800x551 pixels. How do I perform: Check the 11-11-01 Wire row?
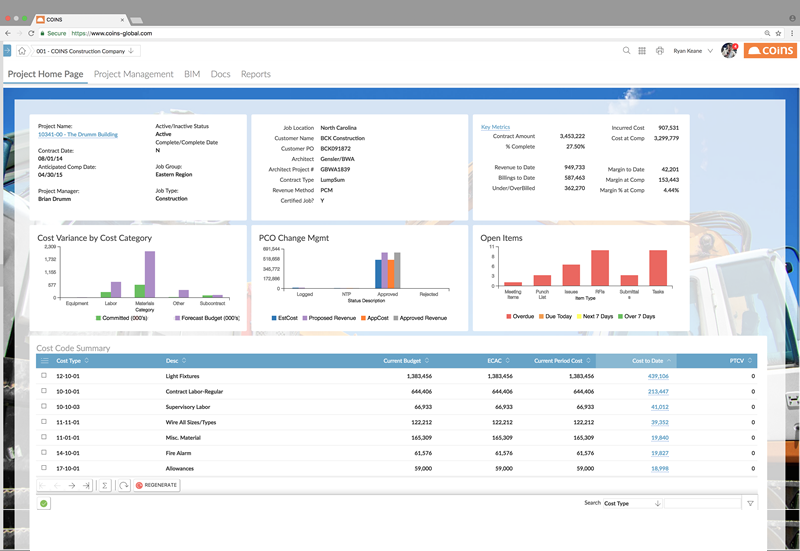pyautogui.click(x=44, y=421)
